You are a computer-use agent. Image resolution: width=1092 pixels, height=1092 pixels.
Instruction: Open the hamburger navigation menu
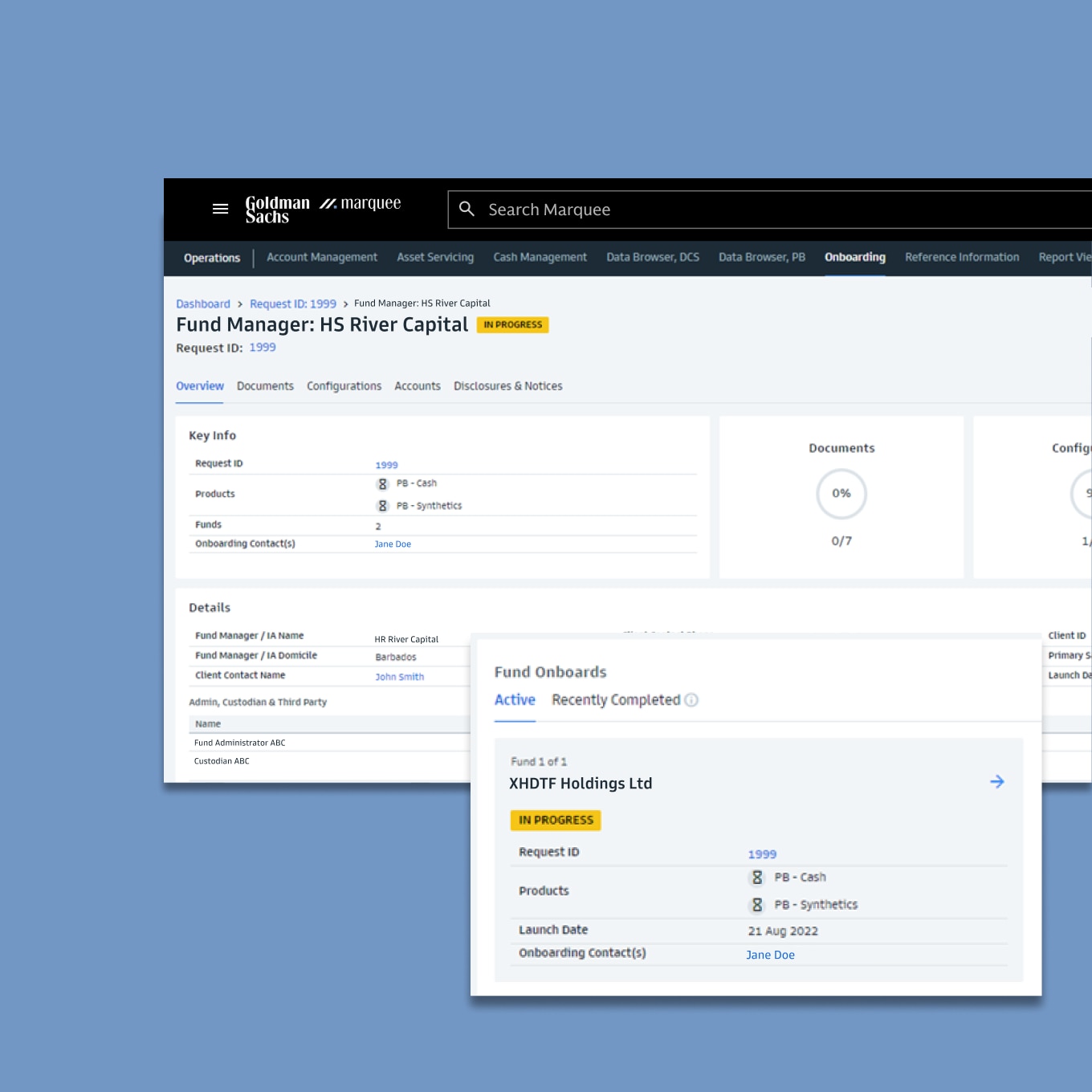pos(220,209)
